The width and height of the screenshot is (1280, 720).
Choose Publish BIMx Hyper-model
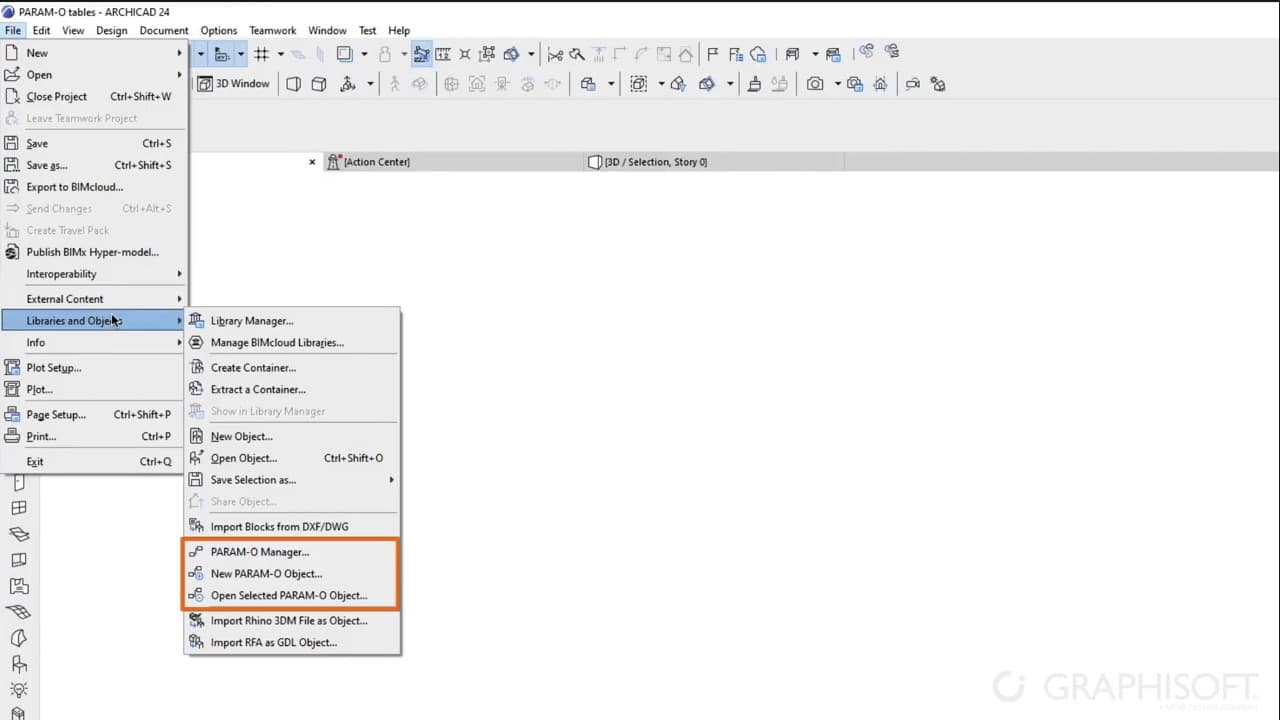94,252
